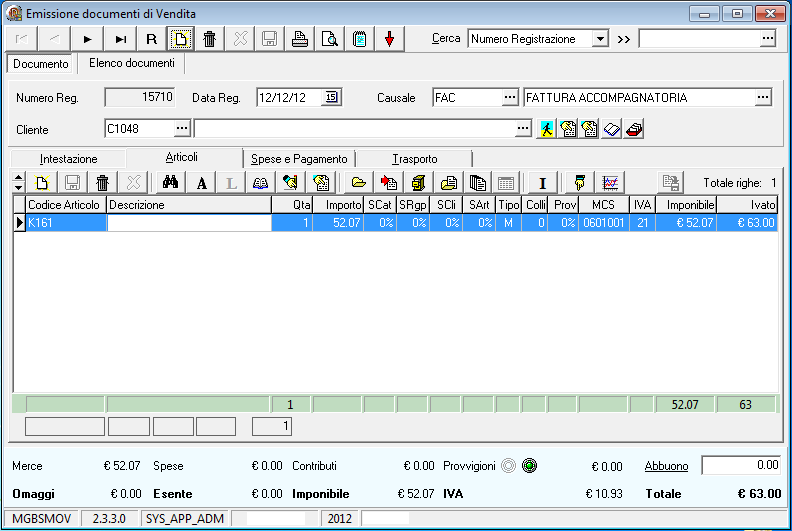This screenshot has height=531, width=792.
Task: Click the first hand-with-document icon beside Cliente
Action: pos(568,129)
